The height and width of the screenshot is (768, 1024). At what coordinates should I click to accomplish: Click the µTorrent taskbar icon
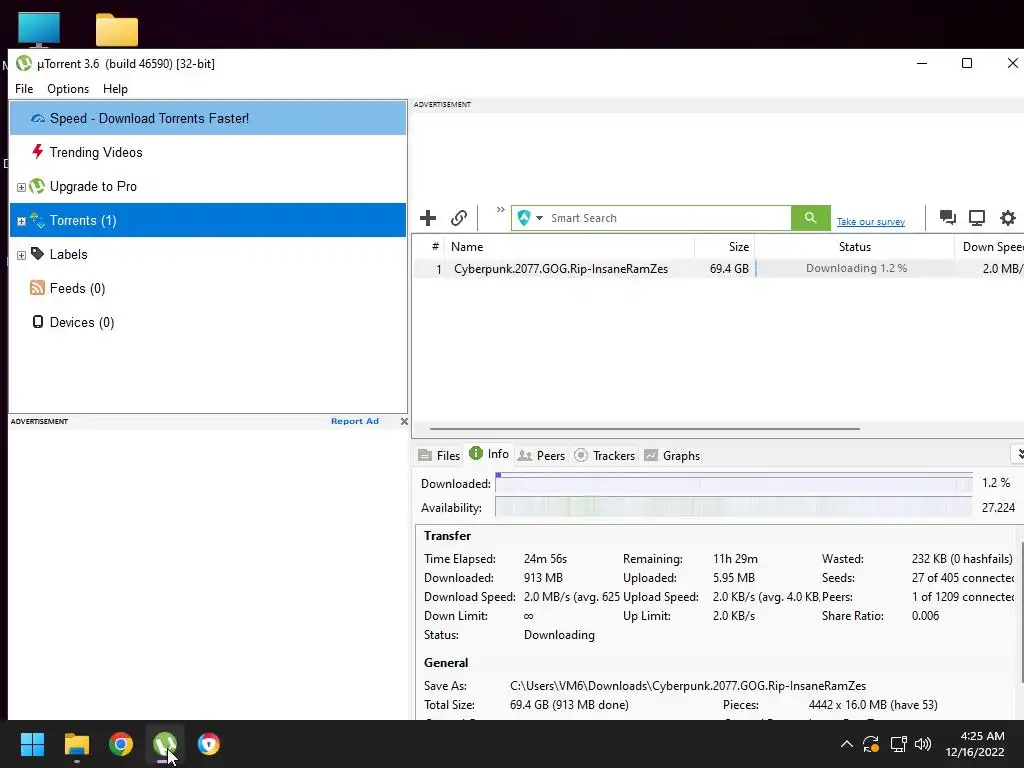tap(165, 744)
